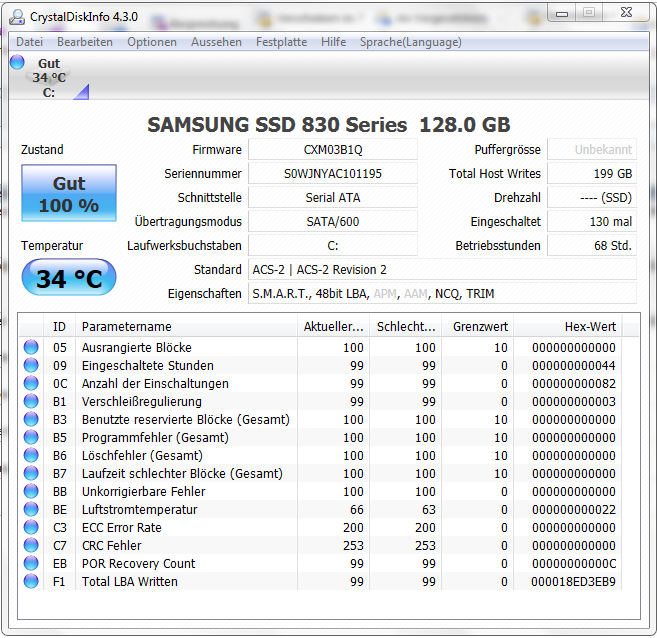Click the SAMSUNG SSD 830 Series title
657x638 pixels.
[328, 124]
